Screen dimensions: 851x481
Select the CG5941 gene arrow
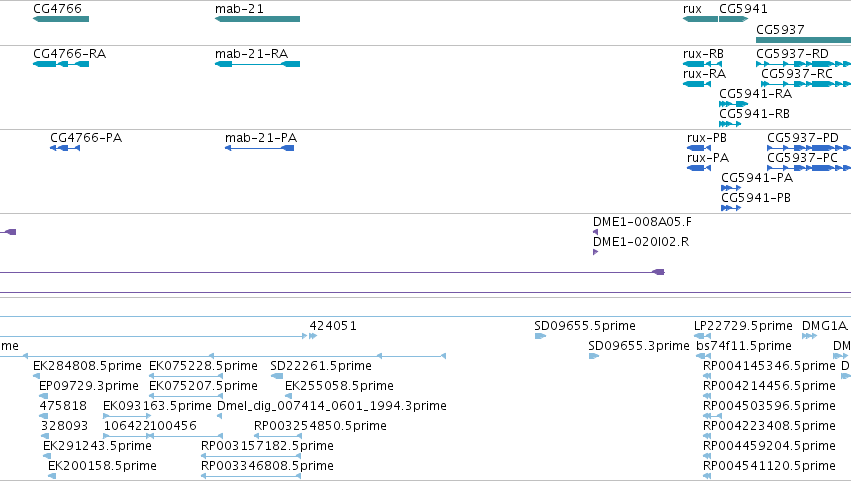(733, 19)
